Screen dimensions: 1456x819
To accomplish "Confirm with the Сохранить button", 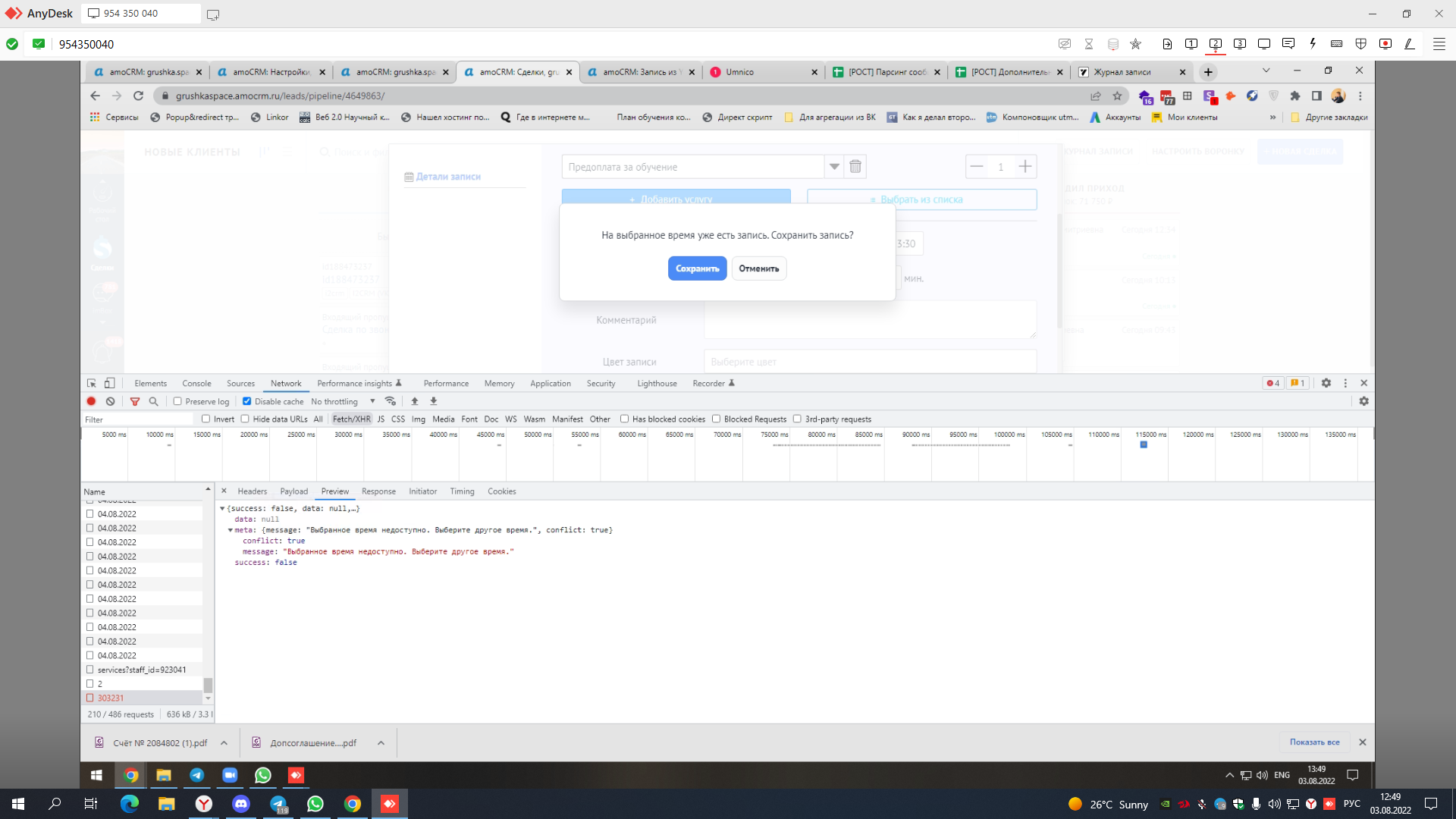I will 697,268.
